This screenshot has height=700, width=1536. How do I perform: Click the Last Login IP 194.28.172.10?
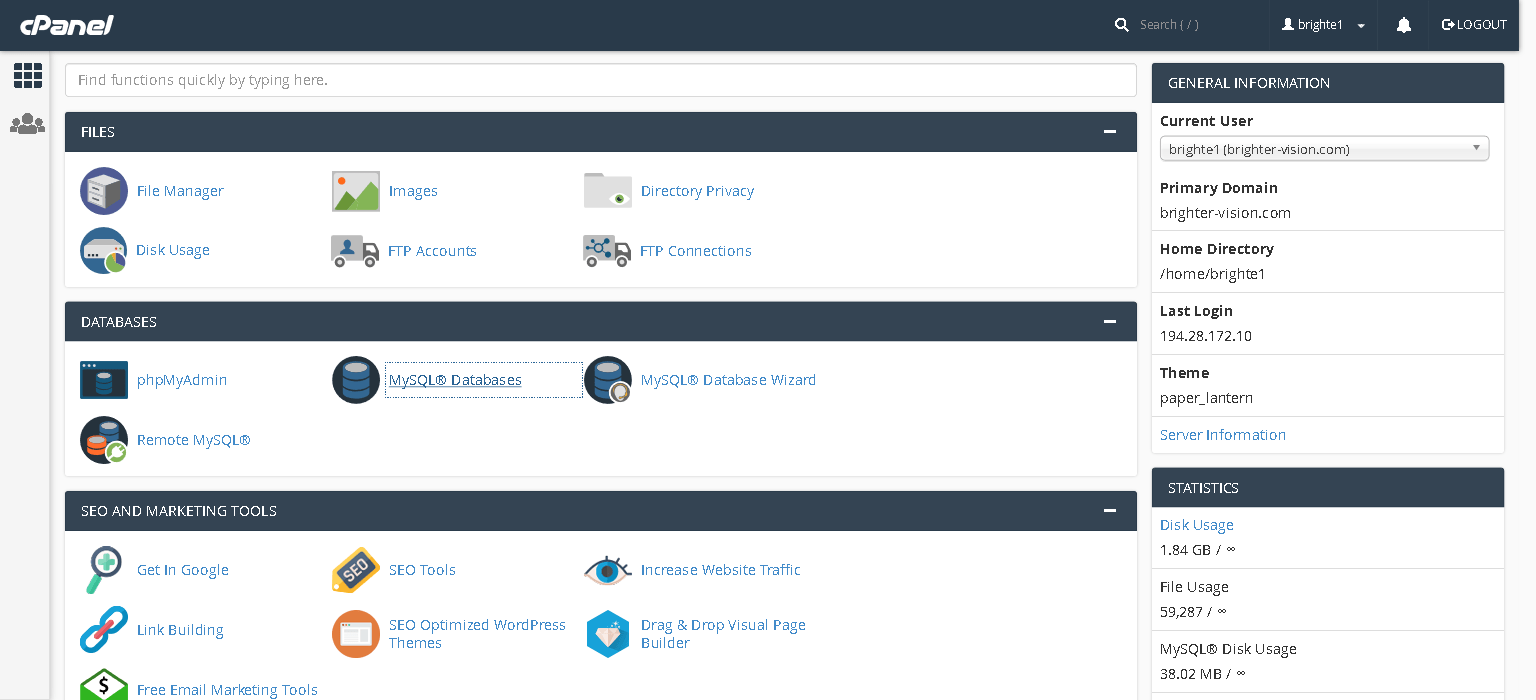click(1205, 336)
